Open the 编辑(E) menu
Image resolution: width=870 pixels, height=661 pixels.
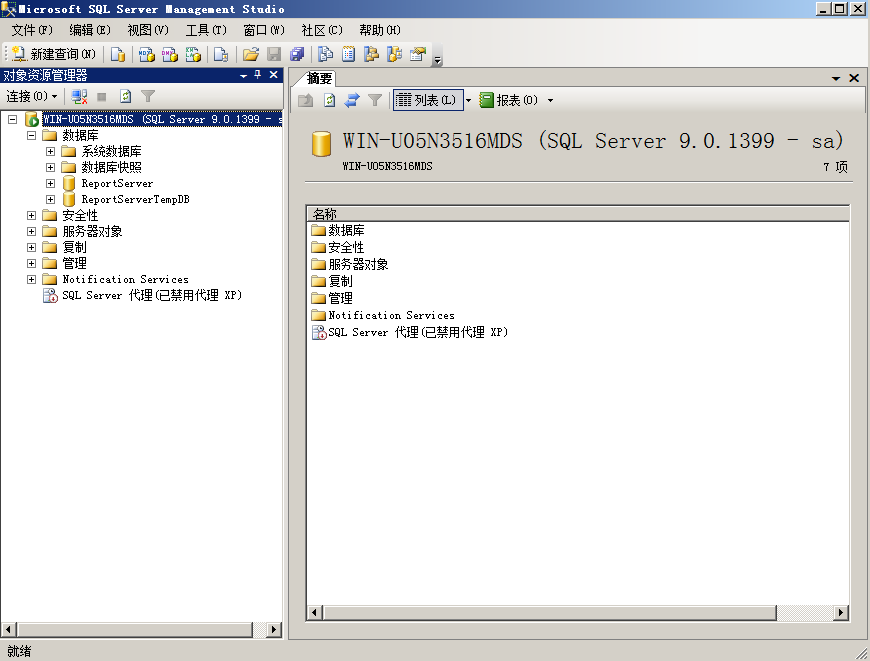tap(90, 30)
